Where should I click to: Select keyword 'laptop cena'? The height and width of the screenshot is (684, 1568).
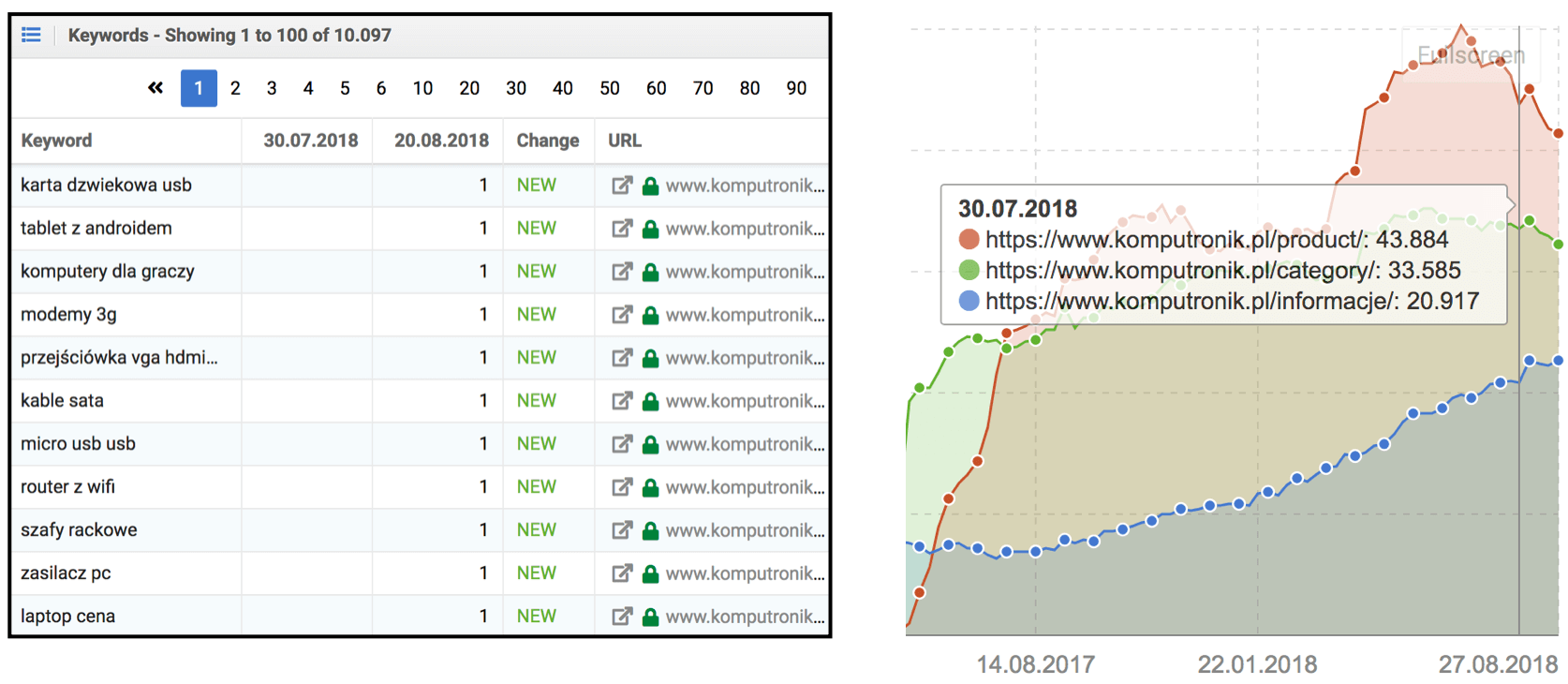(x=67, y=617)
